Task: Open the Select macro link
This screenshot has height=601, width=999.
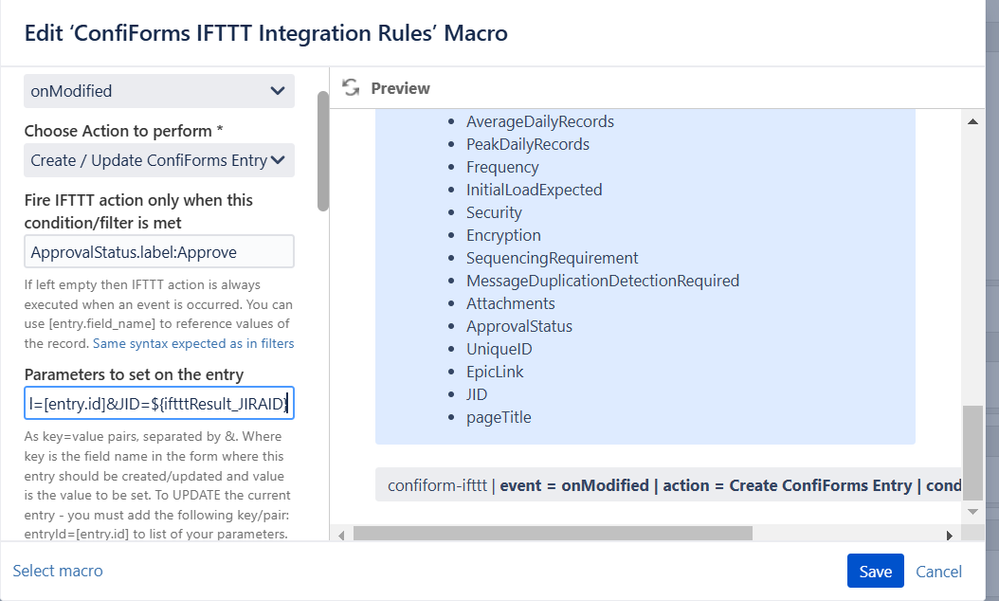Action: (57, 570)
